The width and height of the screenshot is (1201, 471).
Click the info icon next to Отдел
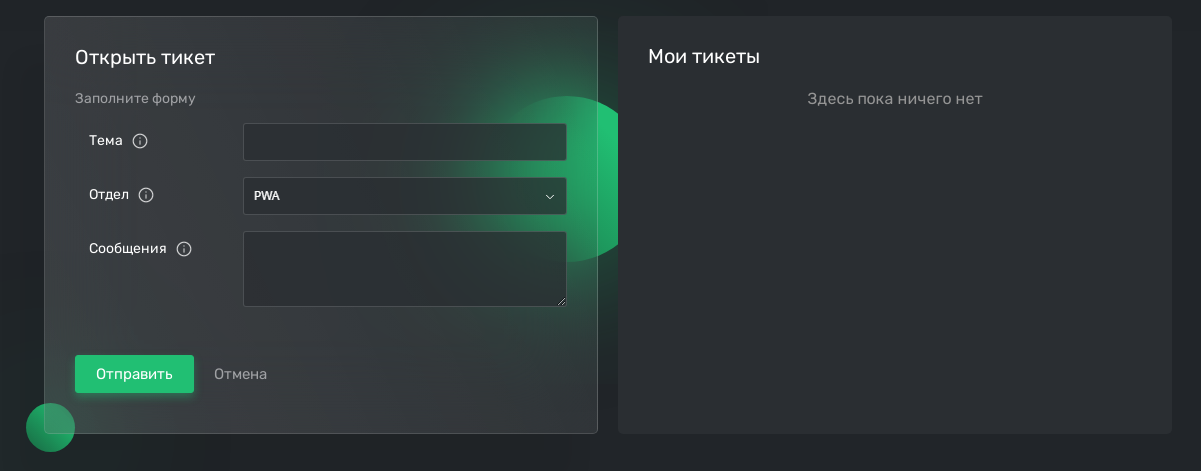coord(146,195)
